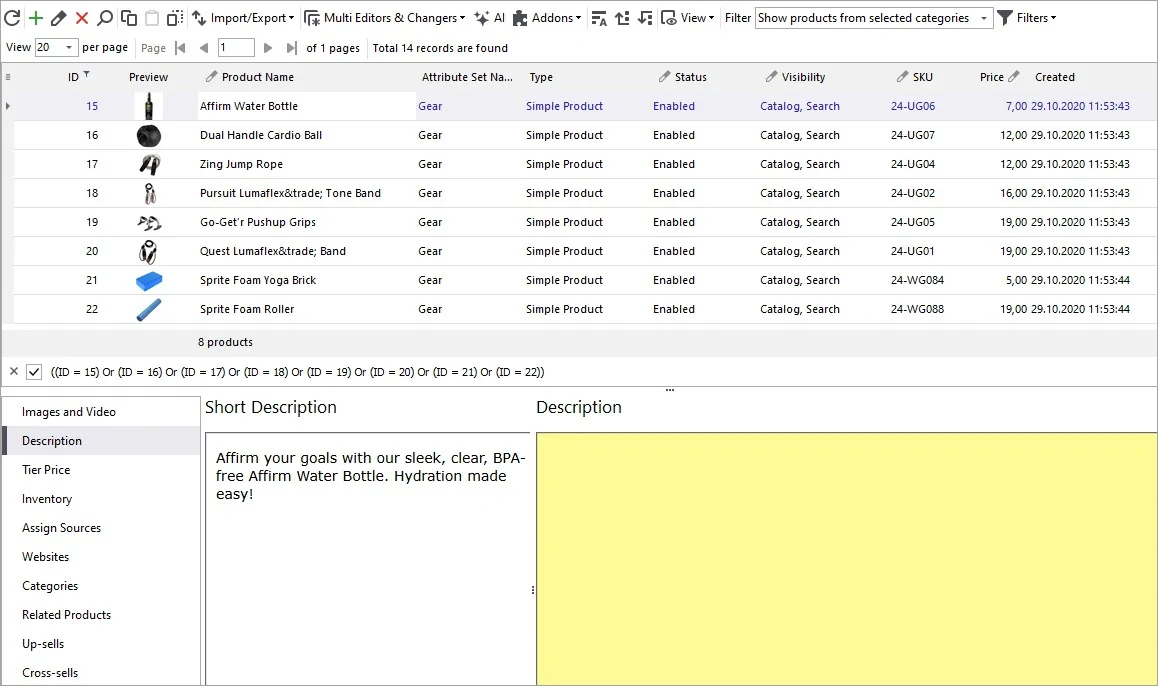The image size is (1158, 686).
Task: Click the Visibility column header
Action: click(x=803, y=77)
